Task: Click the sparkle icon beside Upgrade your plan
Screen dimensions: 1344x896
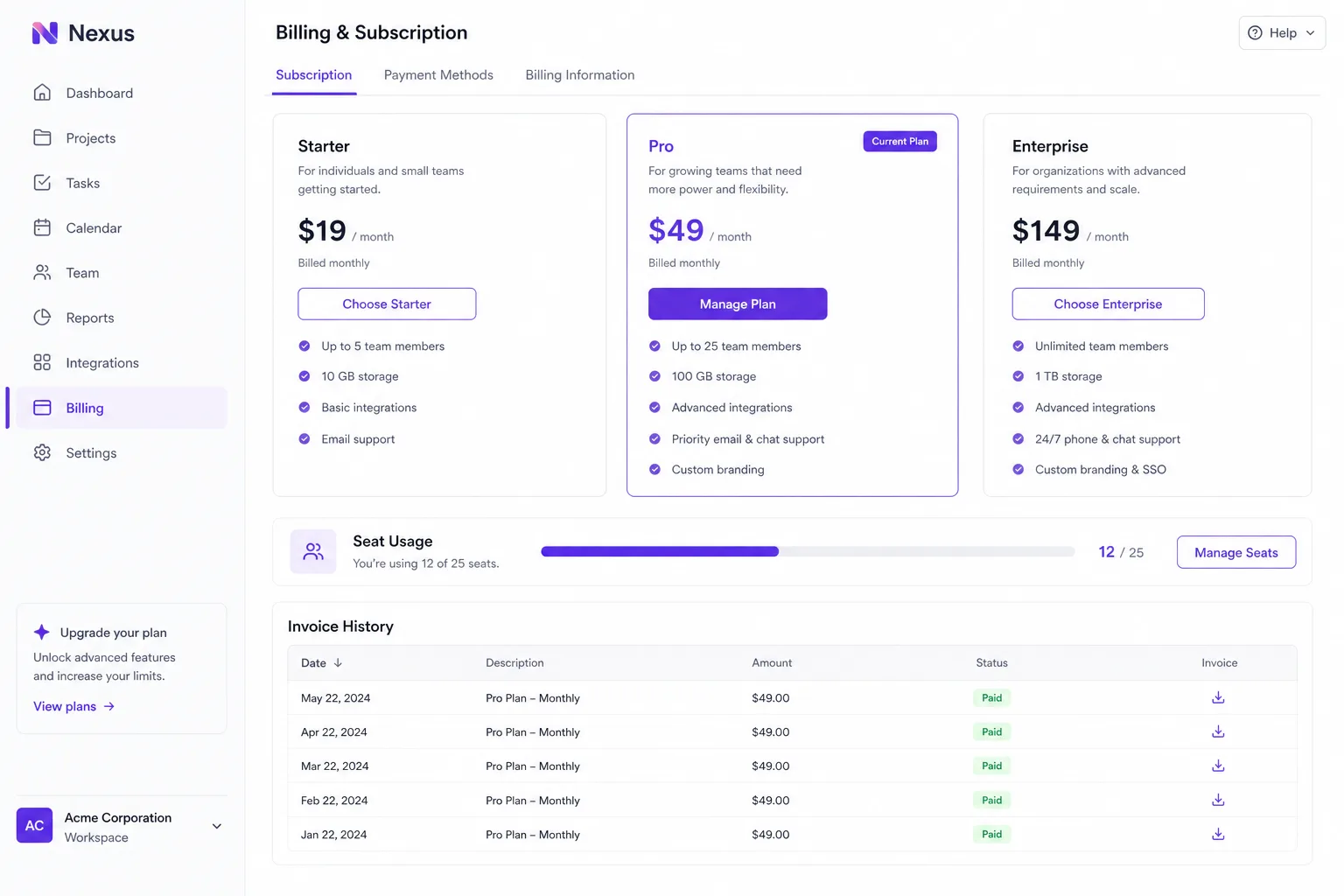Action: (41, 632)
